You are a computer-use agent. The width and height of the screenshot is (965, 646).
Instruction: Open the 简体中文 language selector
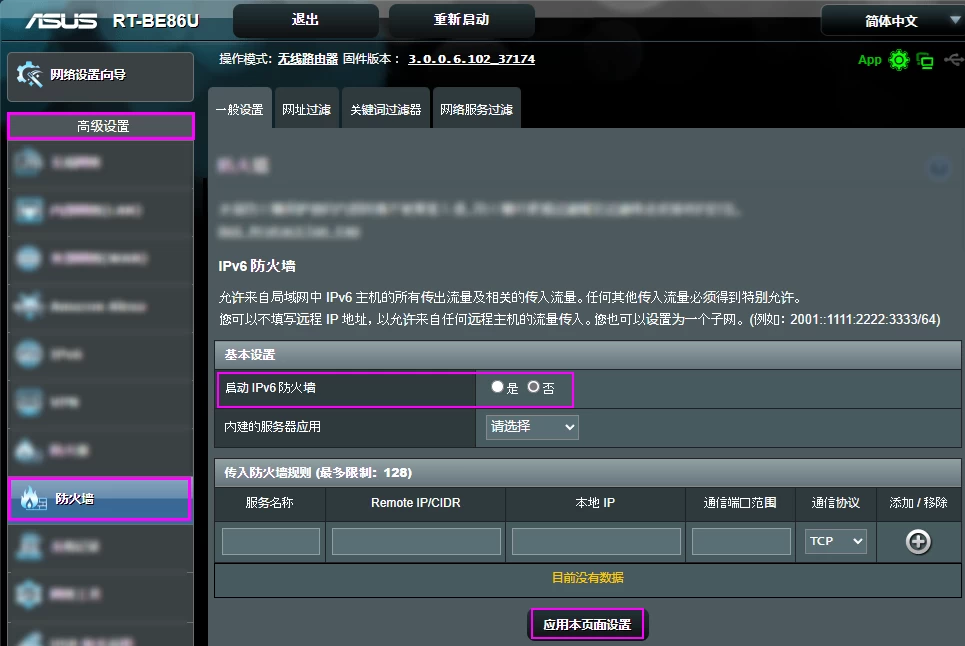pos(891,20)
